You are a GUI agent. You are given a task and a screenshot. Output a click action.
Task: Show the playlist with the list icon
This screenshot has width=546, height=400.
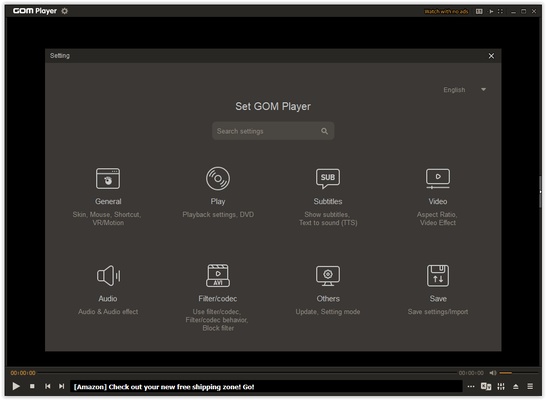coord(530,386)
